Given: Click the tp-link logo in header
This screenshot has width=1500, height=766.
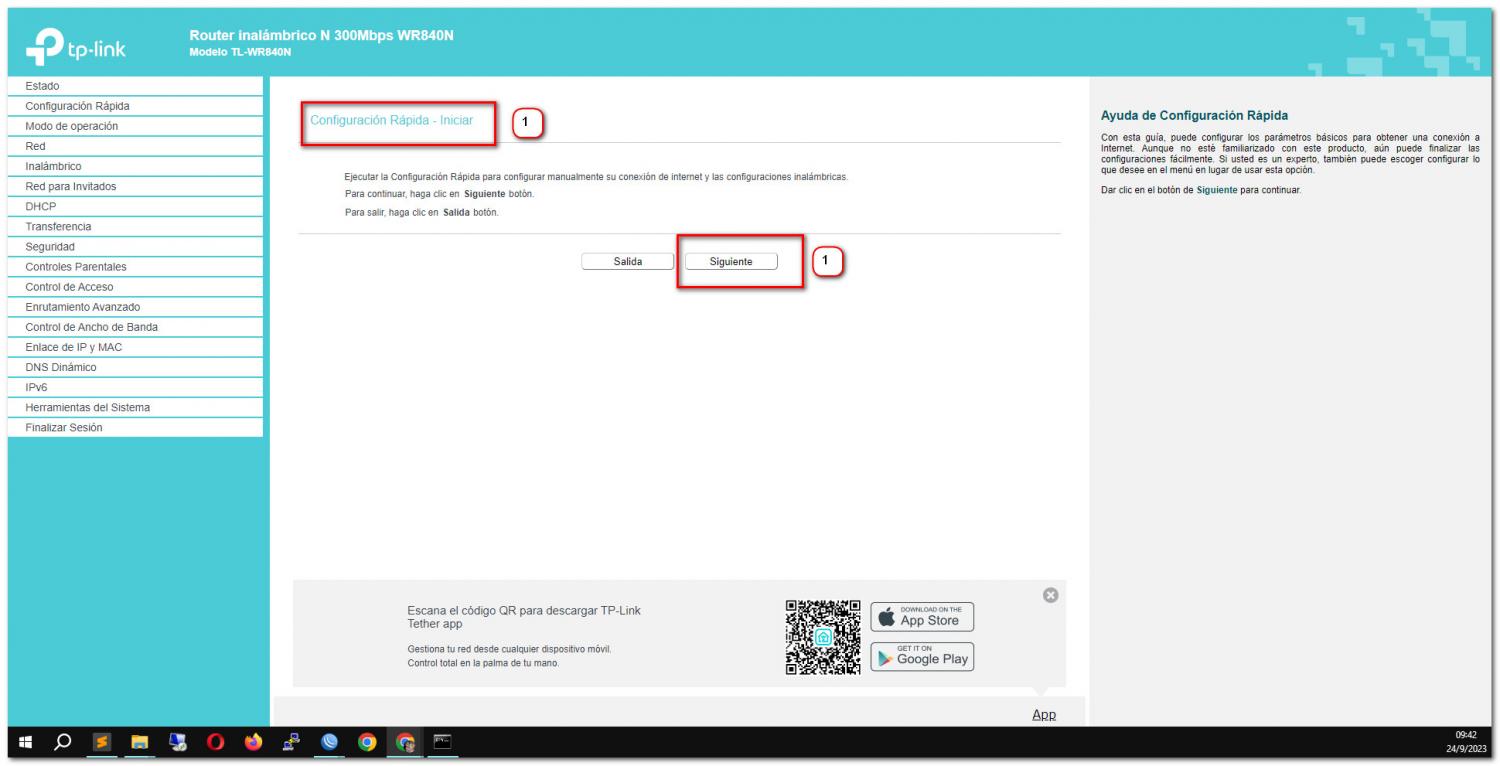Looking at the screenshot, I should coord(76,46).
